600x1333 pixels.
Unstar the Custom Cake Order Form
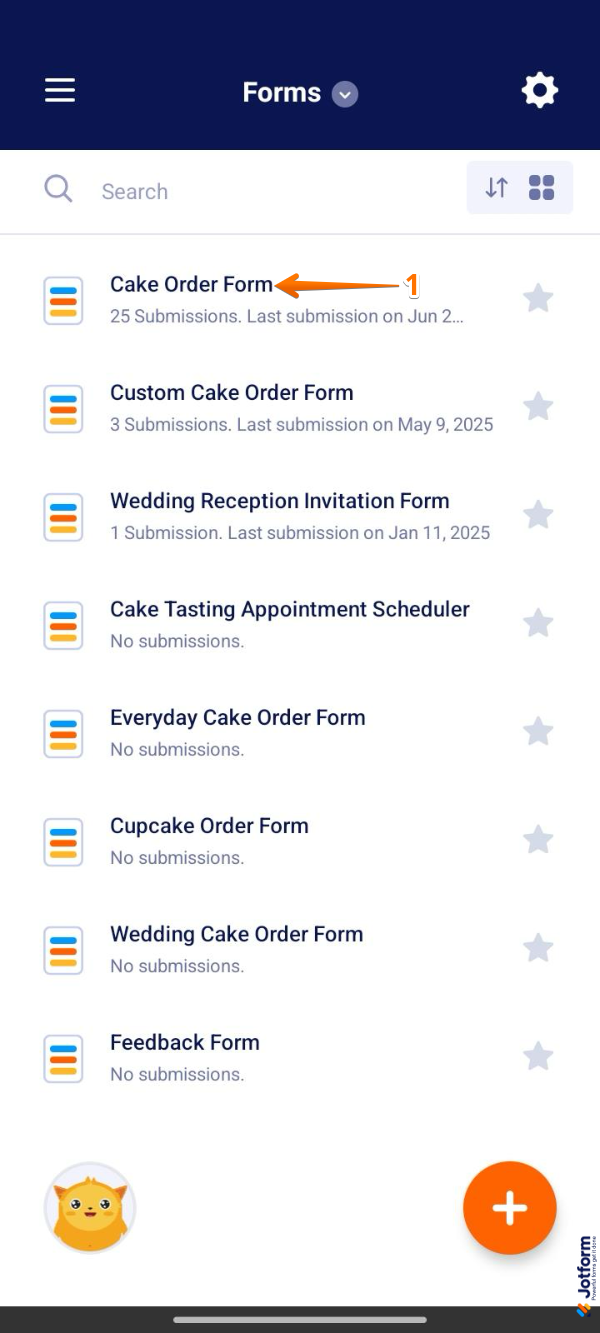tap(539, 406)
